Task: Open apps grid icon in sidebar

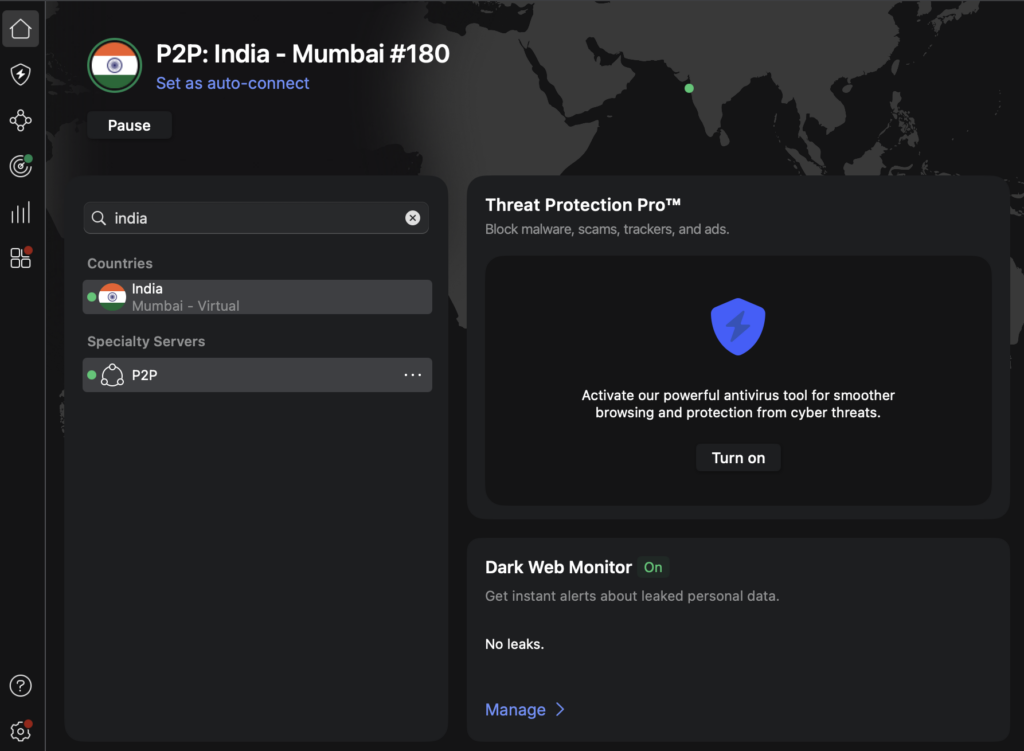Action: (x=20, y=258)
